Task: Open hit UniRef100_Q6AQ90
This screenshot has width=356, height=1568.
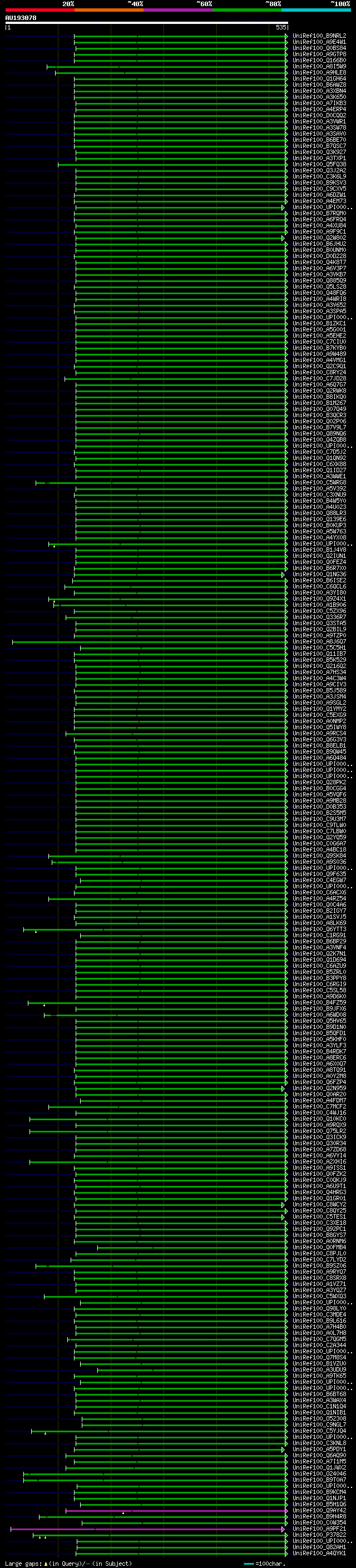Action: coord(319,1456)
